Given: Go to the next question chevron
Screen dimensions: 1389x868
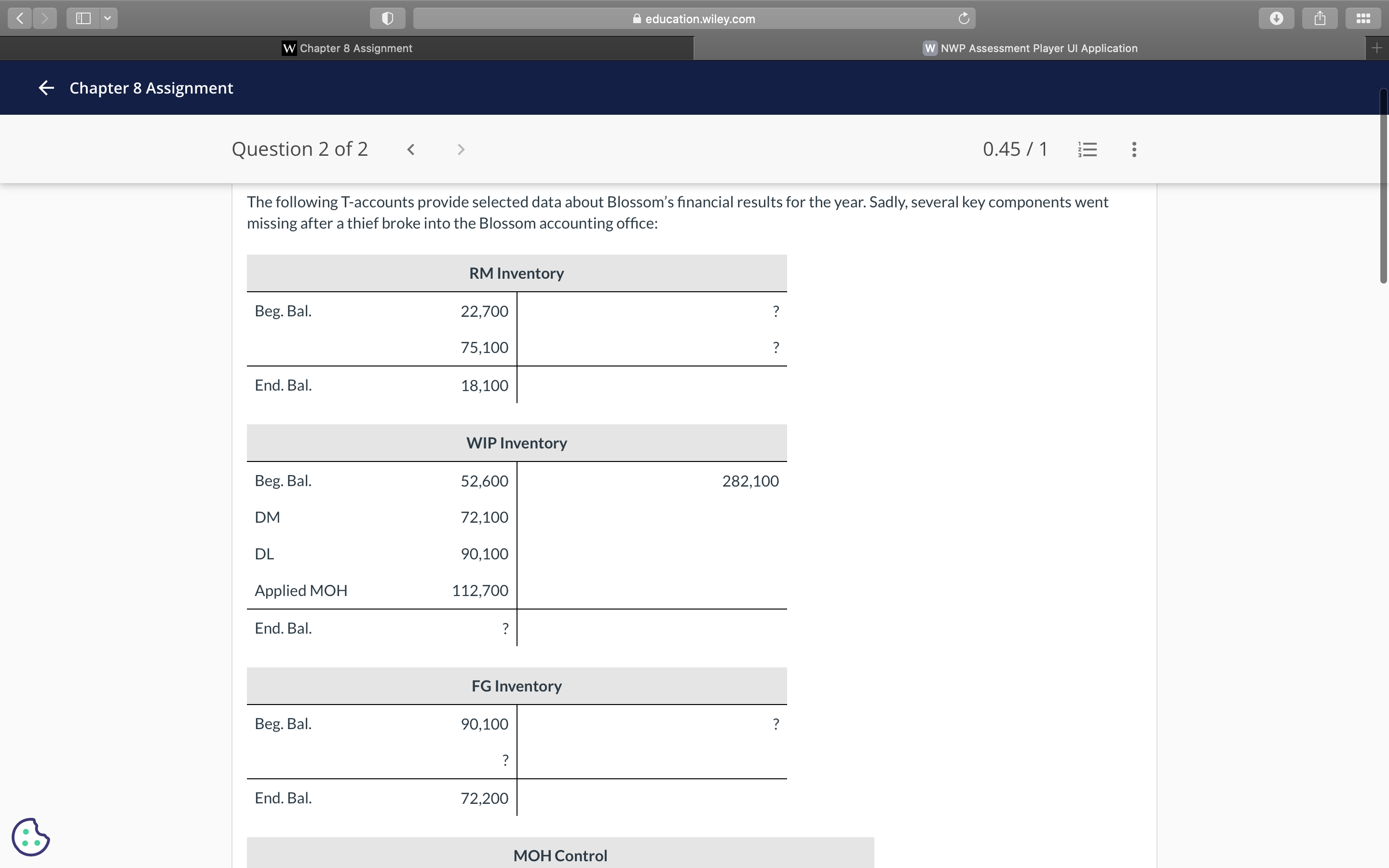Looking at the screenshot, I should [x=460, y=150].
